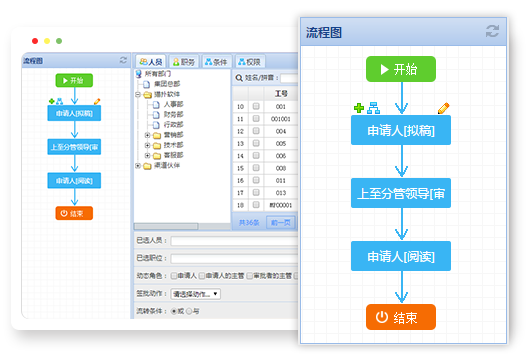Click the 所有部门 root computer icon
529x360 pixels.
click(x=139, y=74)
